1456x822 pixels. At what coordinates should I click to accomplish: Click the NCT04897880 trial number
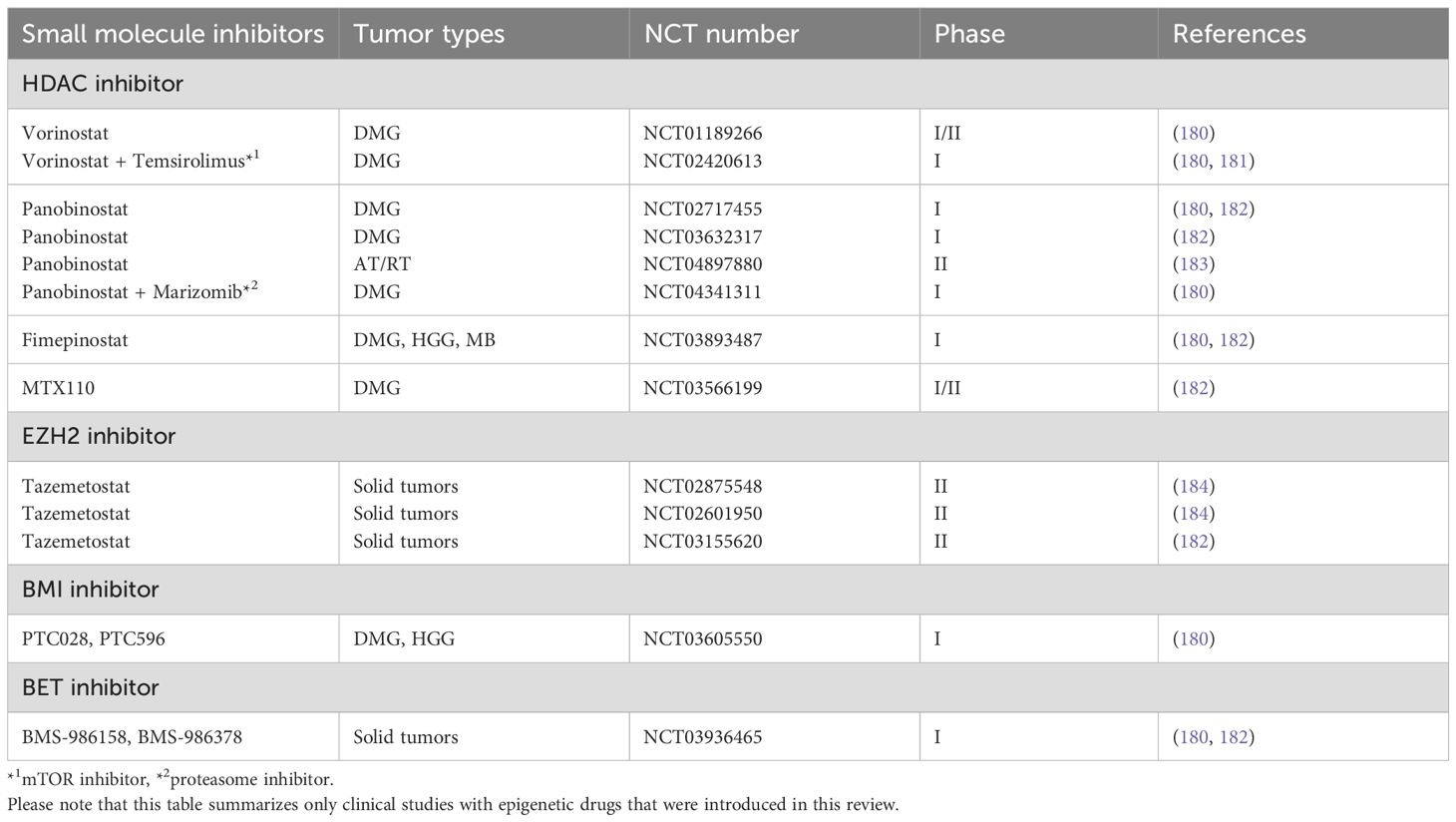coord(702,264)
